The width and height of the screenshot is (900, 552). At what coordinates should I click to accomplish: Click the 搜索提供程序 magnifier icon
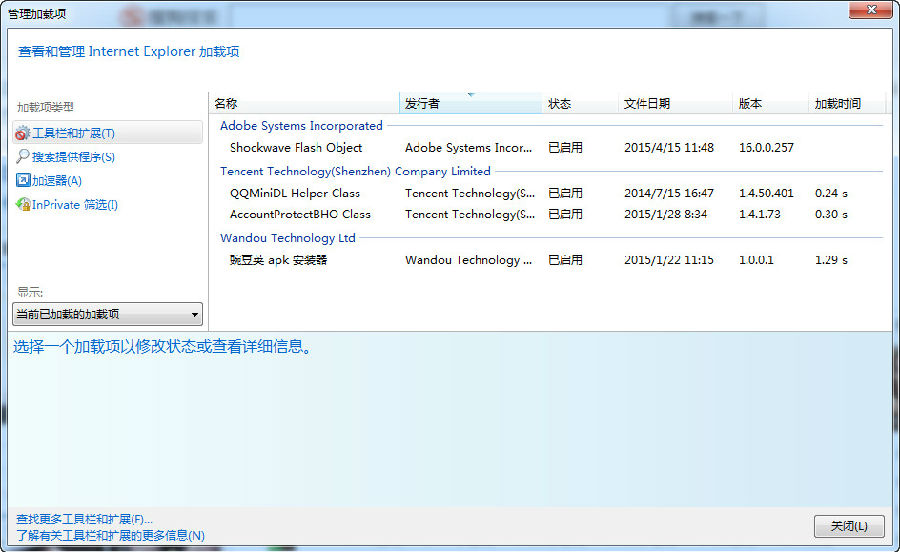point(23,157)
